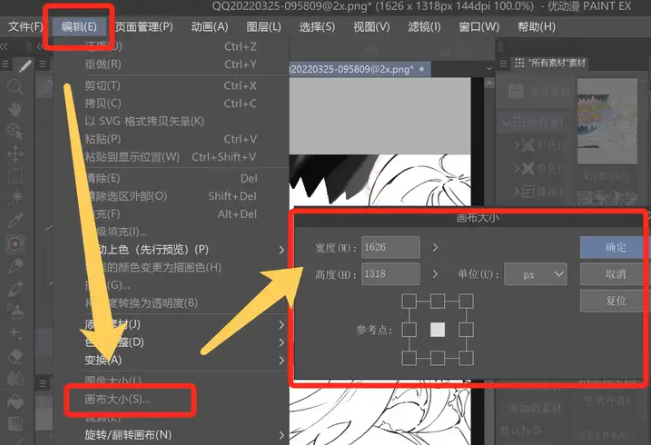Set reference point to center
The height and width of the screenshot is (445, 651).
point(437,330)
